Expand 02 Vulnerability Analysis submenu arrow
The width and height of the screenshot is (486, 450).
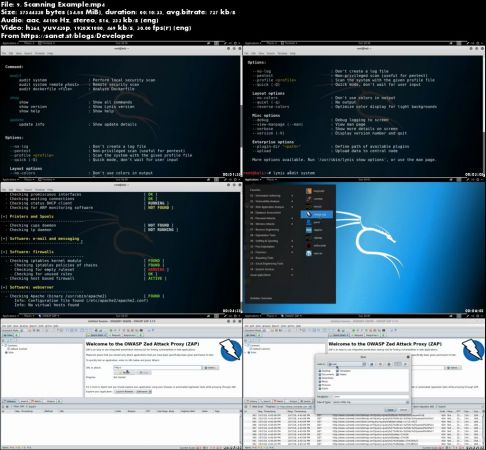pos(292,201)
